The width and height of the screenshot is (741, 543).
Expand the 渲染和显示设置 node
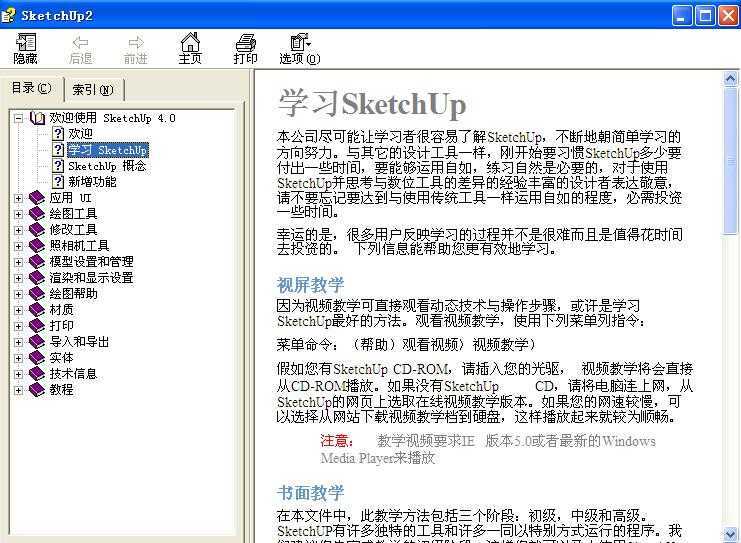tap(18, 278)
